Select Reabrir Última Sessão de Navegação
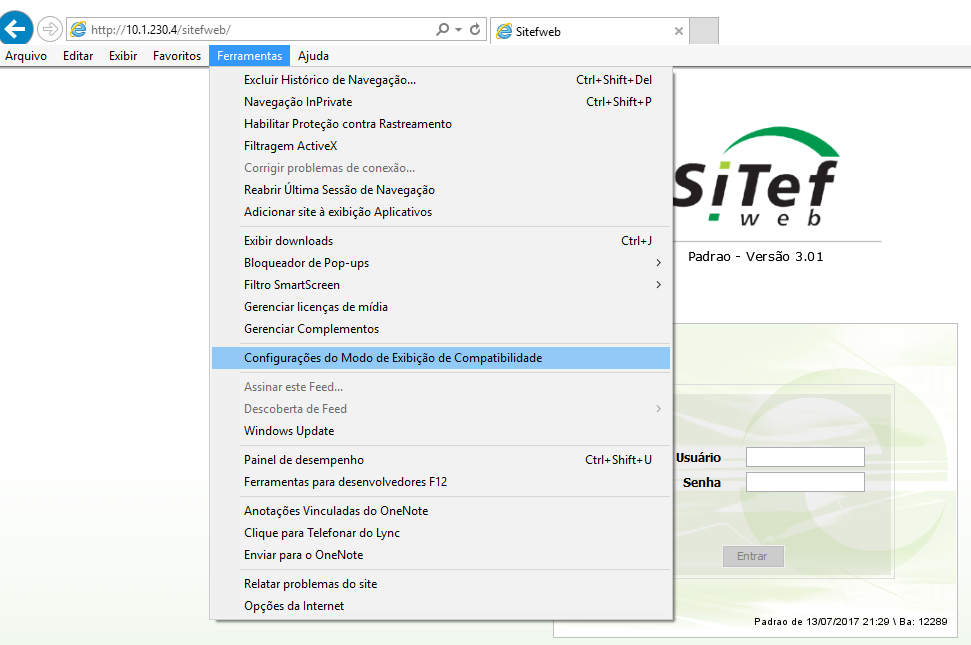Viewport: 971px width, 645px height. pos(441,190)
